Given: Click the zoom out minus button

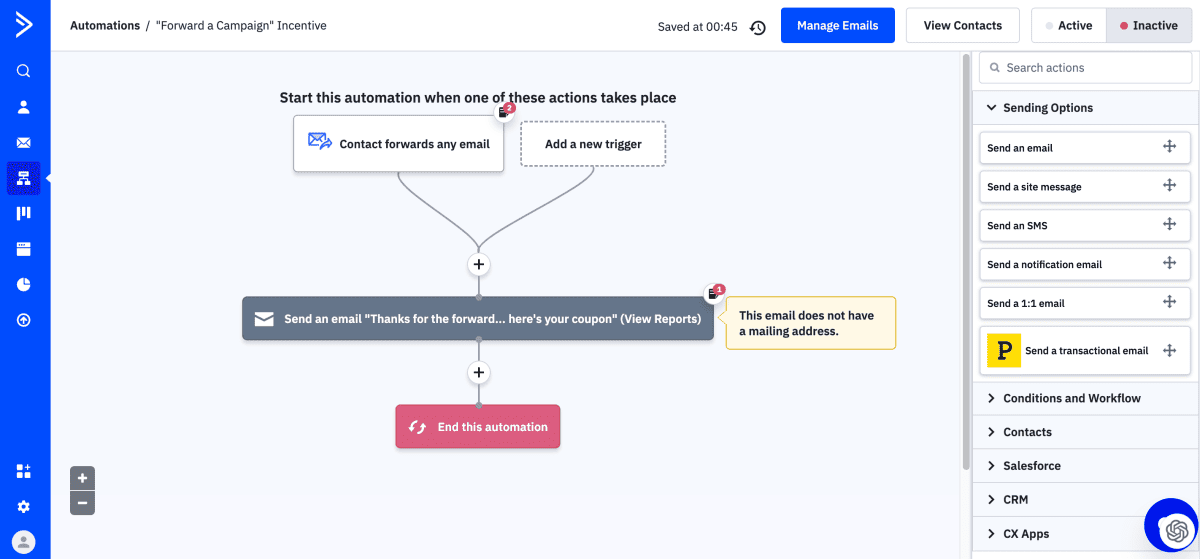Looking at the screenshot, I should pyautogui.click(x=83, y=503).
